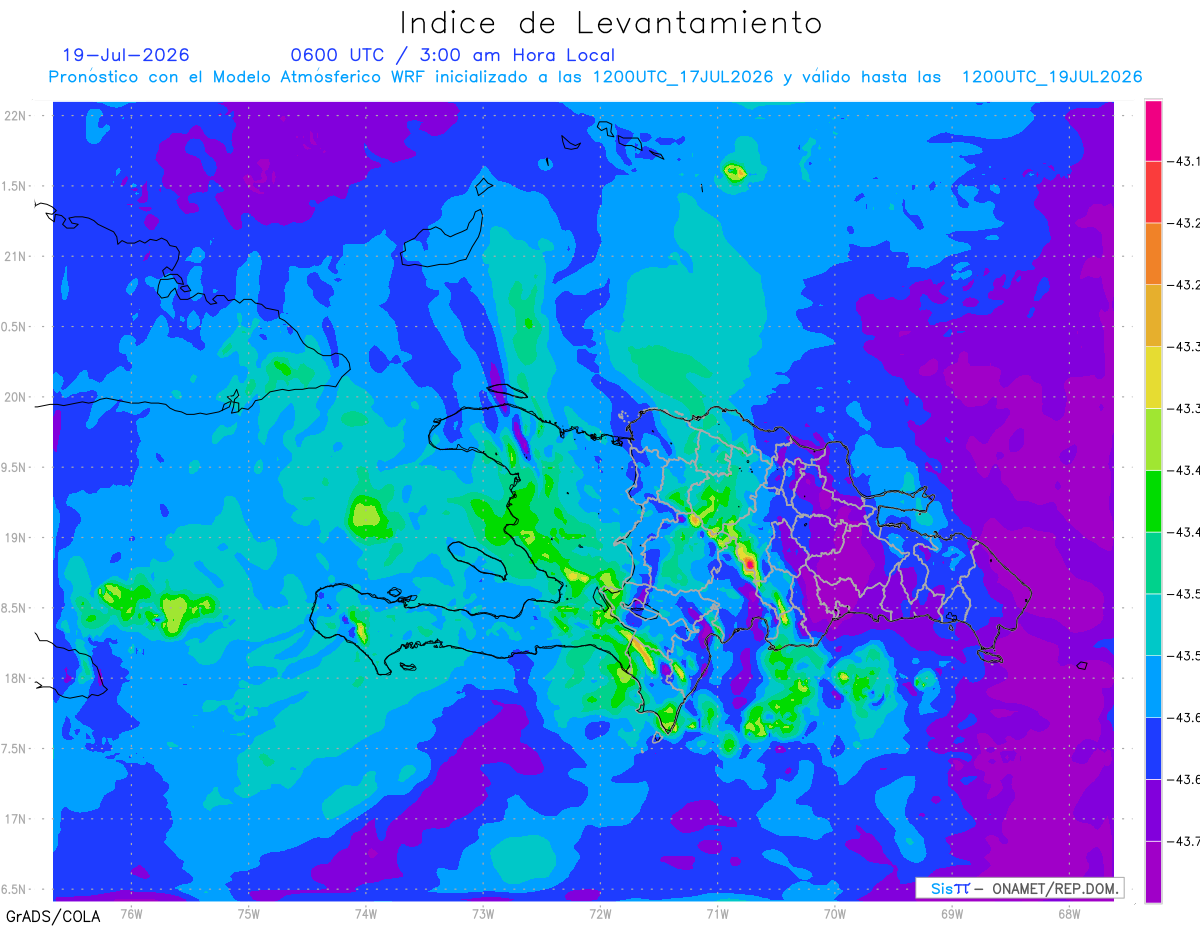This screenshot has width=1200, height=927.
Task: Click the '71W' longitude label
Action: (x=717, y=913)
